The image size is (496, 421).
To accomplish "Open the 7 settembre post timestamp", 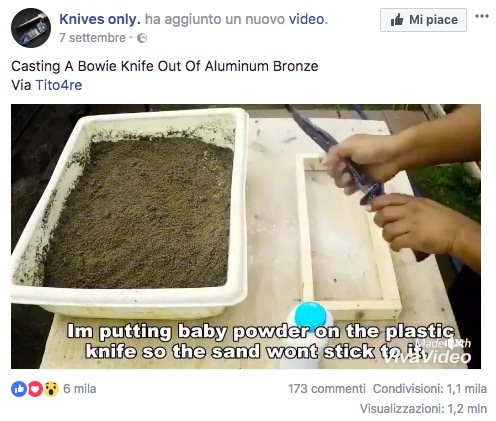I will pos(92,38).
